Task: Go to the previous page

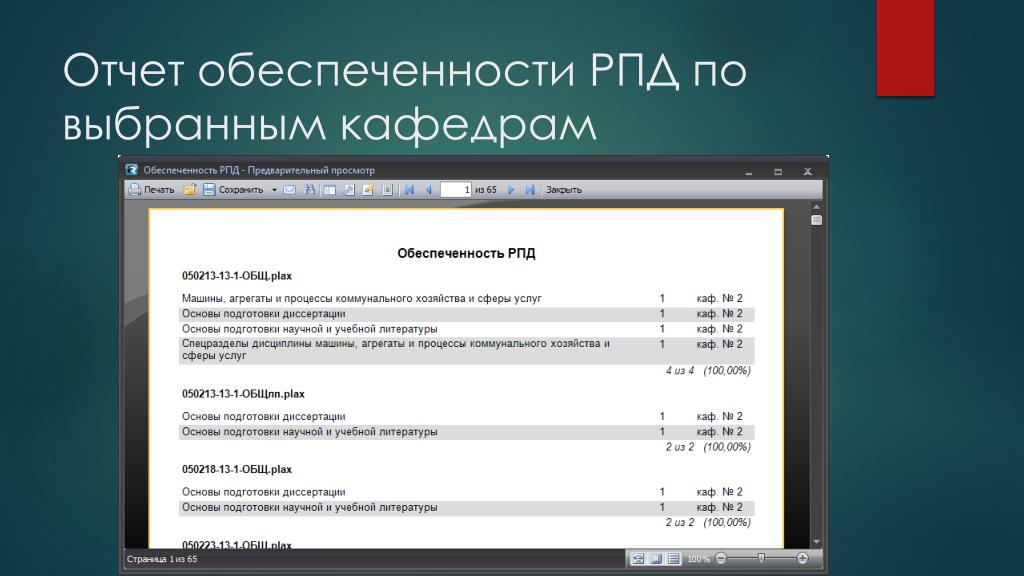Action: [x=428, y=190]
